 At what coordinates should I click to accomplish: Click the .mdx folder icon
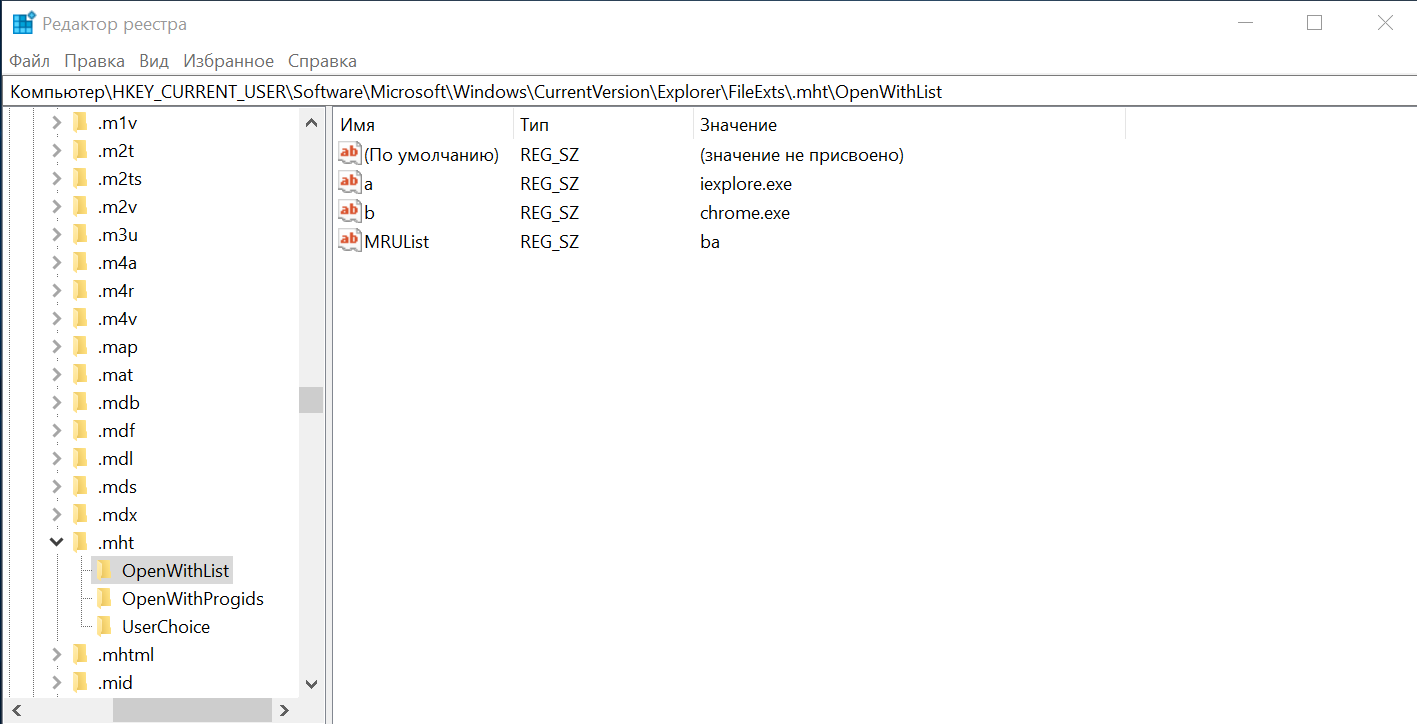tap(81, 515)
